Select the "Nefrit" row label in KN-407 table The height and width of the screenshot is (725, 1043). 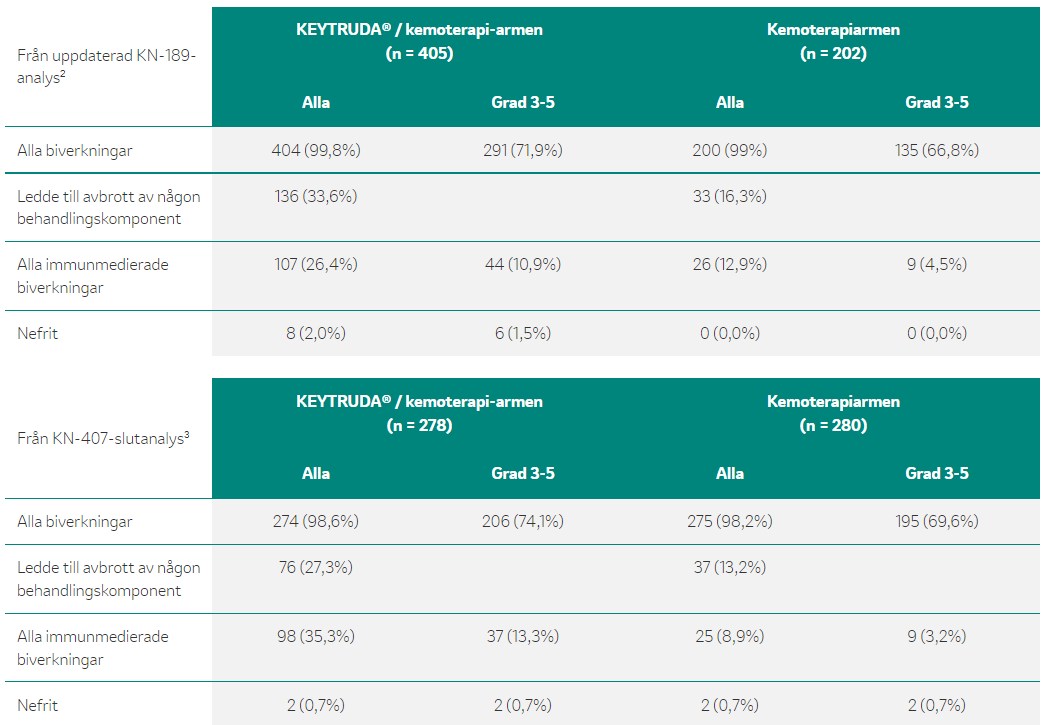click(x=37, y=705)
